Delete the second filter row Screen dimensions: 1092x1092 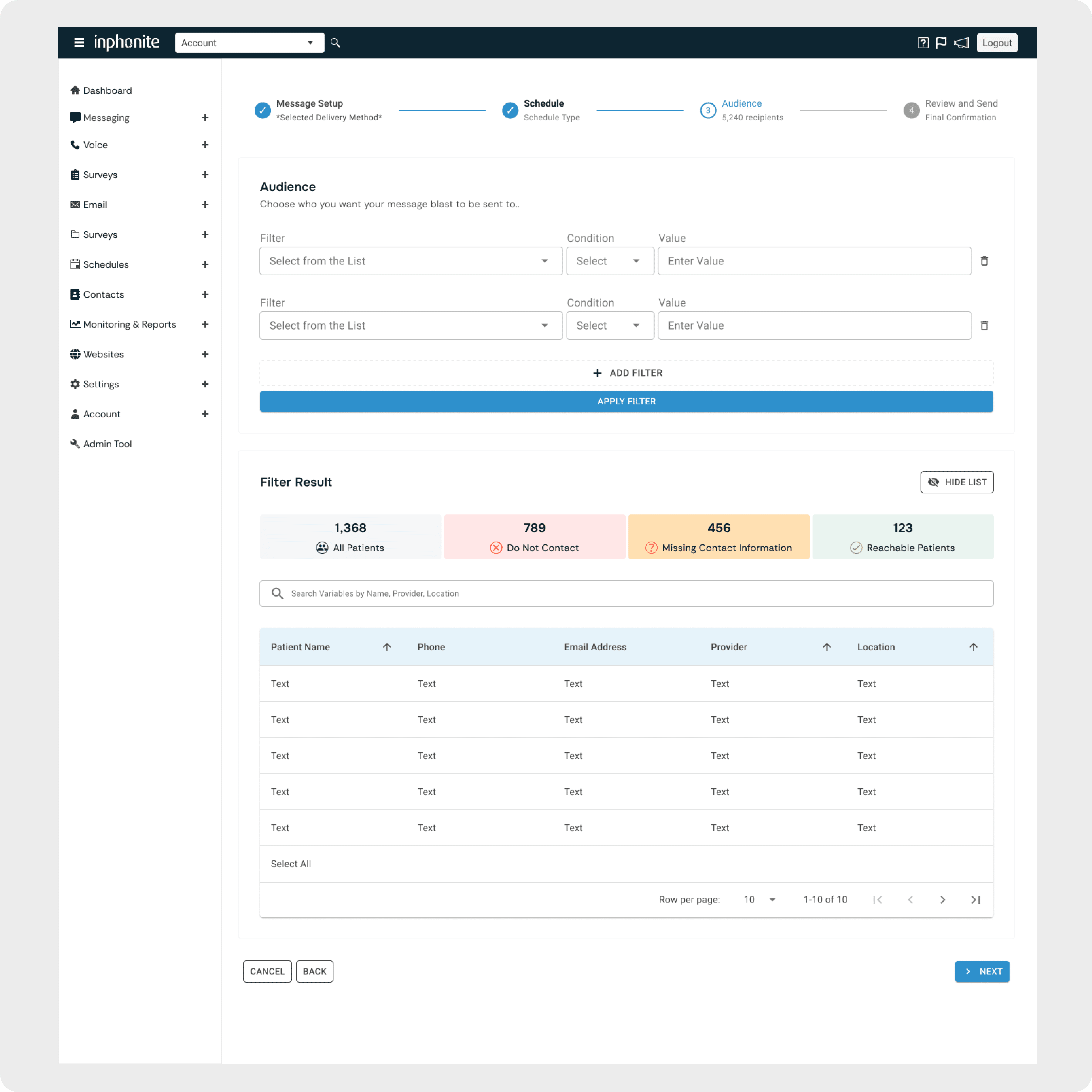[x=984, y=326]
